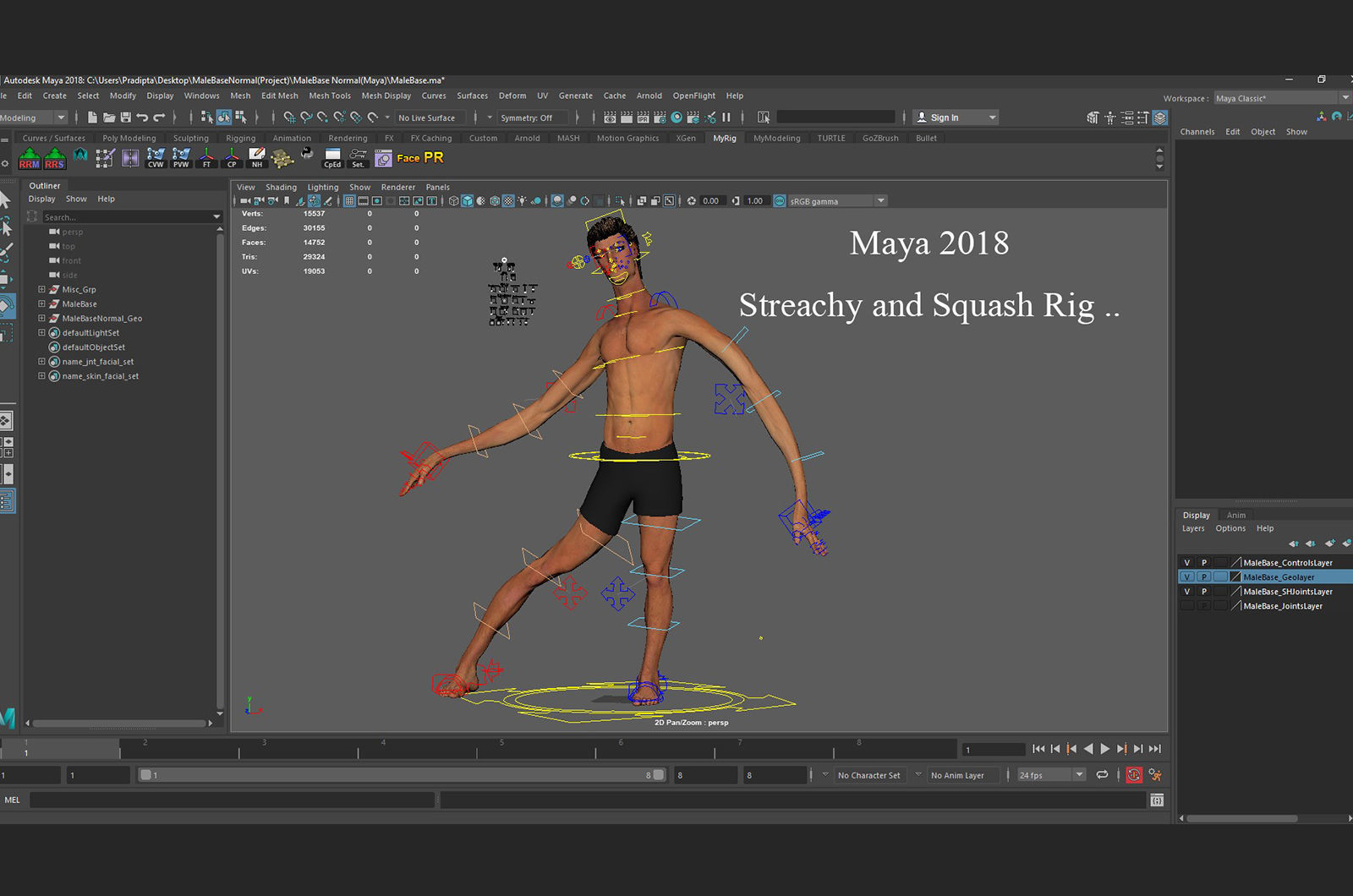Switch to the Animation shelf tab
The image size is (1353, 896).
(x=292, y=139)
